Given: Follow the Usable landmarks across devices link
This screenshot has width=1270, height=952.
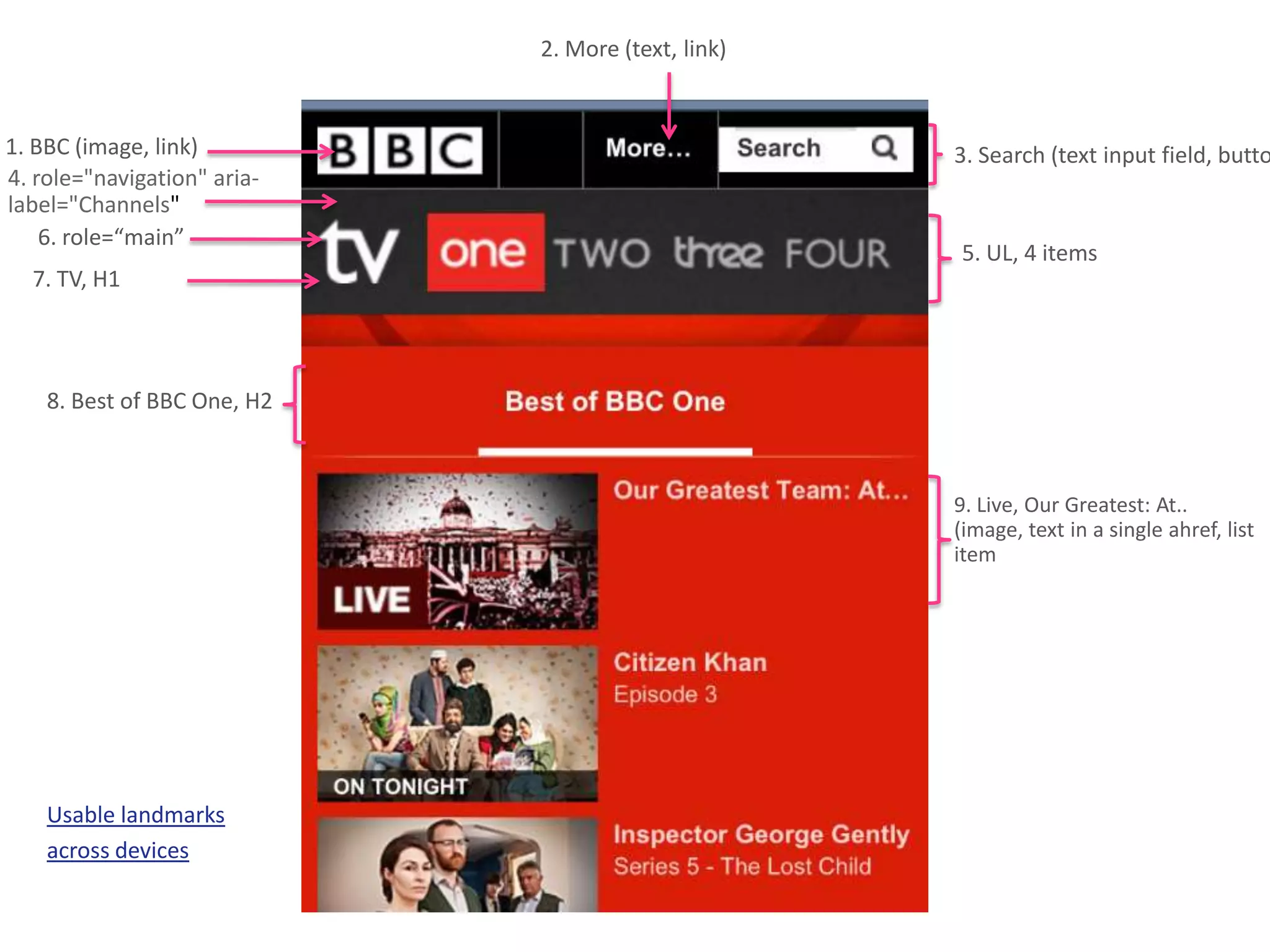Looking at the screenshot, I should coord(136,833).
